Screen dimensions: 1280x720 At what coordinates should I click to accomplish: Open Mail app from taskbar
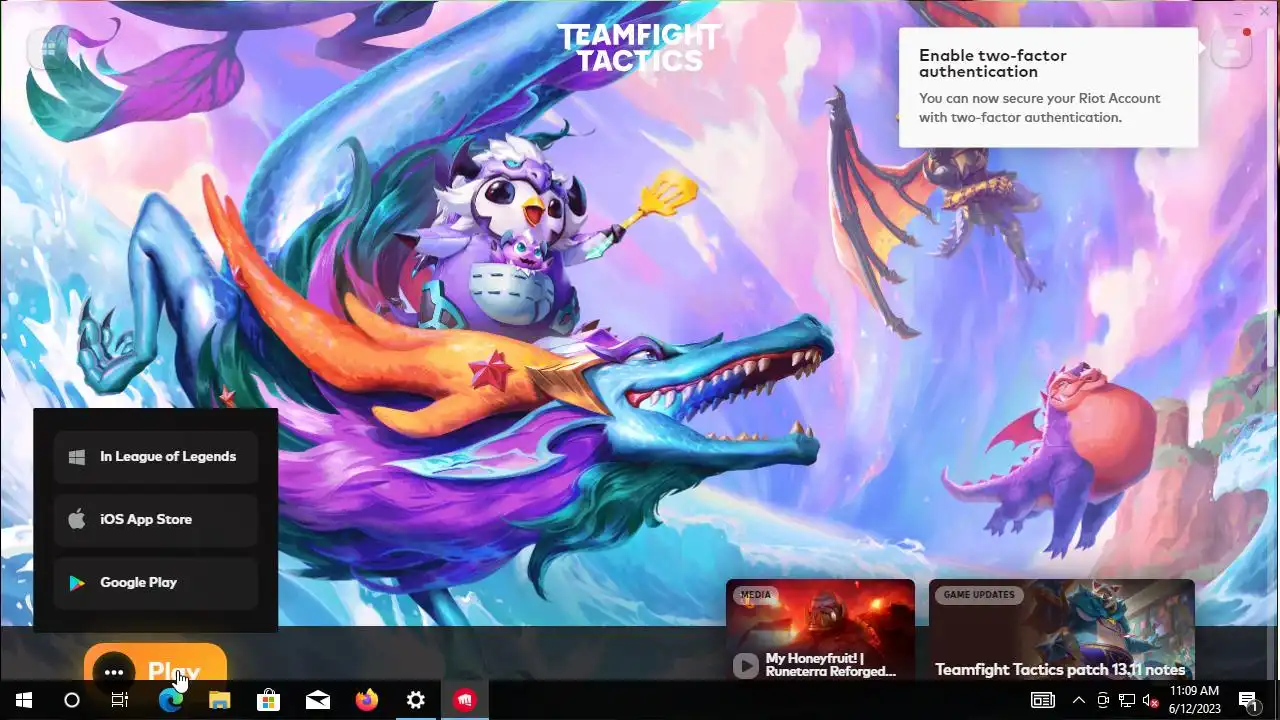pos(318,700)
